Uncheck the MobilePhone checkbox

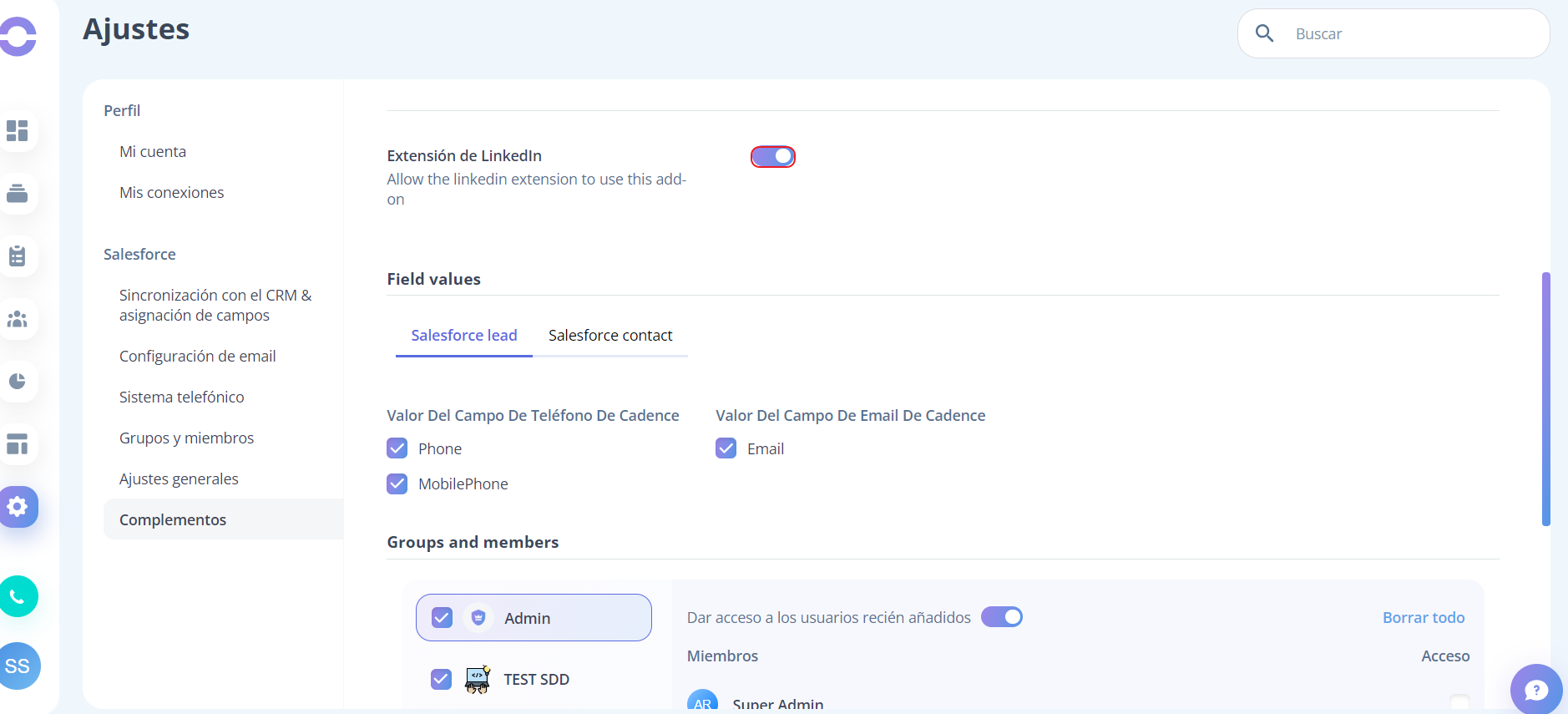point(397,484)
